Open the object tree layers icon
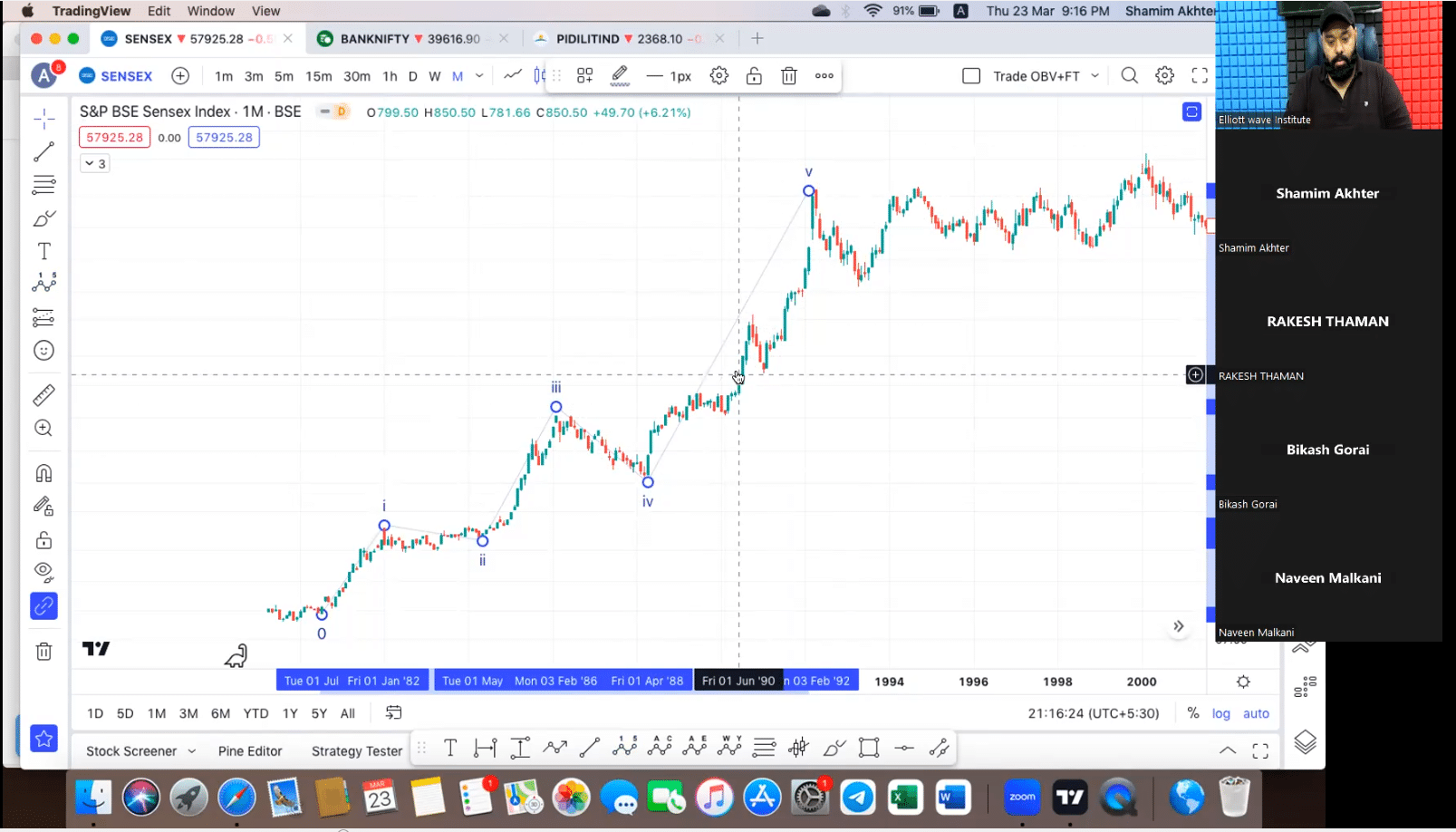 coord(1305,742)
